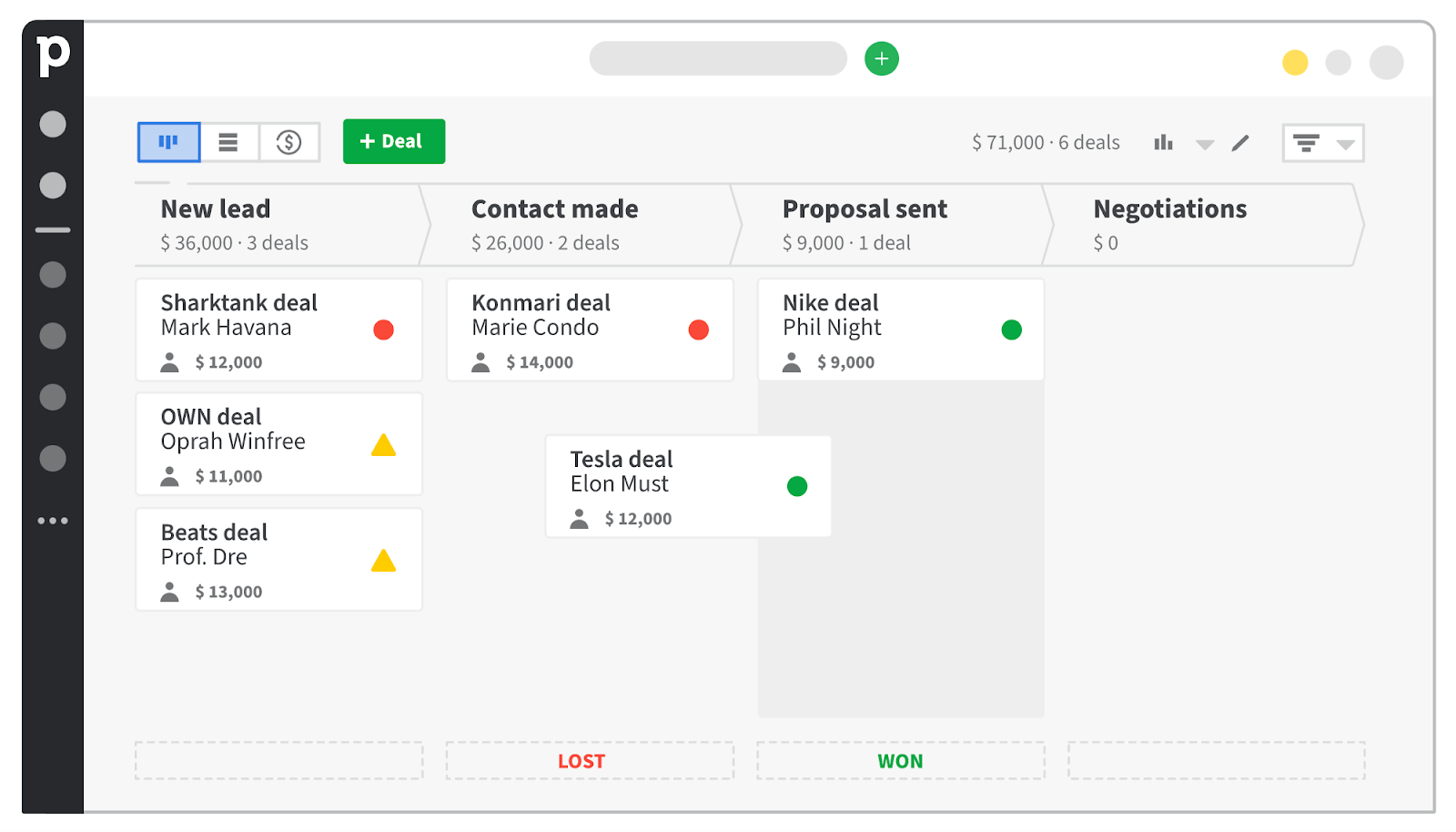Open the sidebar three-dots more menu
The height and width of the screenshot is (832, 1456).
[53, 521]
